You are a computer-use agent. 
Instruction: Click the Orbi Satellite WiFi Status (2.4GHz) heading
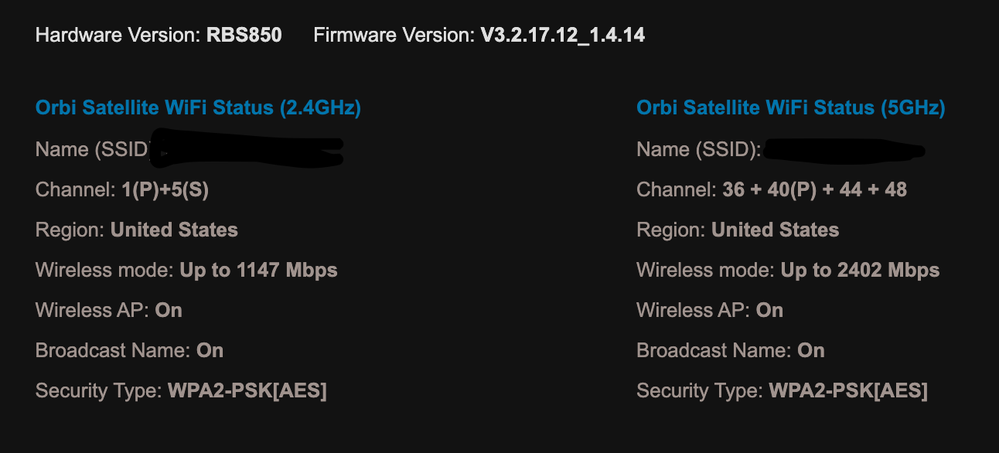198,108
